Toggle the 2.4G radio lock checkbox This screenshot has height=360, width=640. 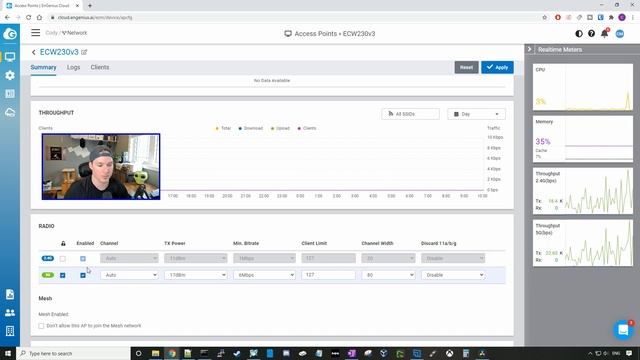[x=62, y=258]
